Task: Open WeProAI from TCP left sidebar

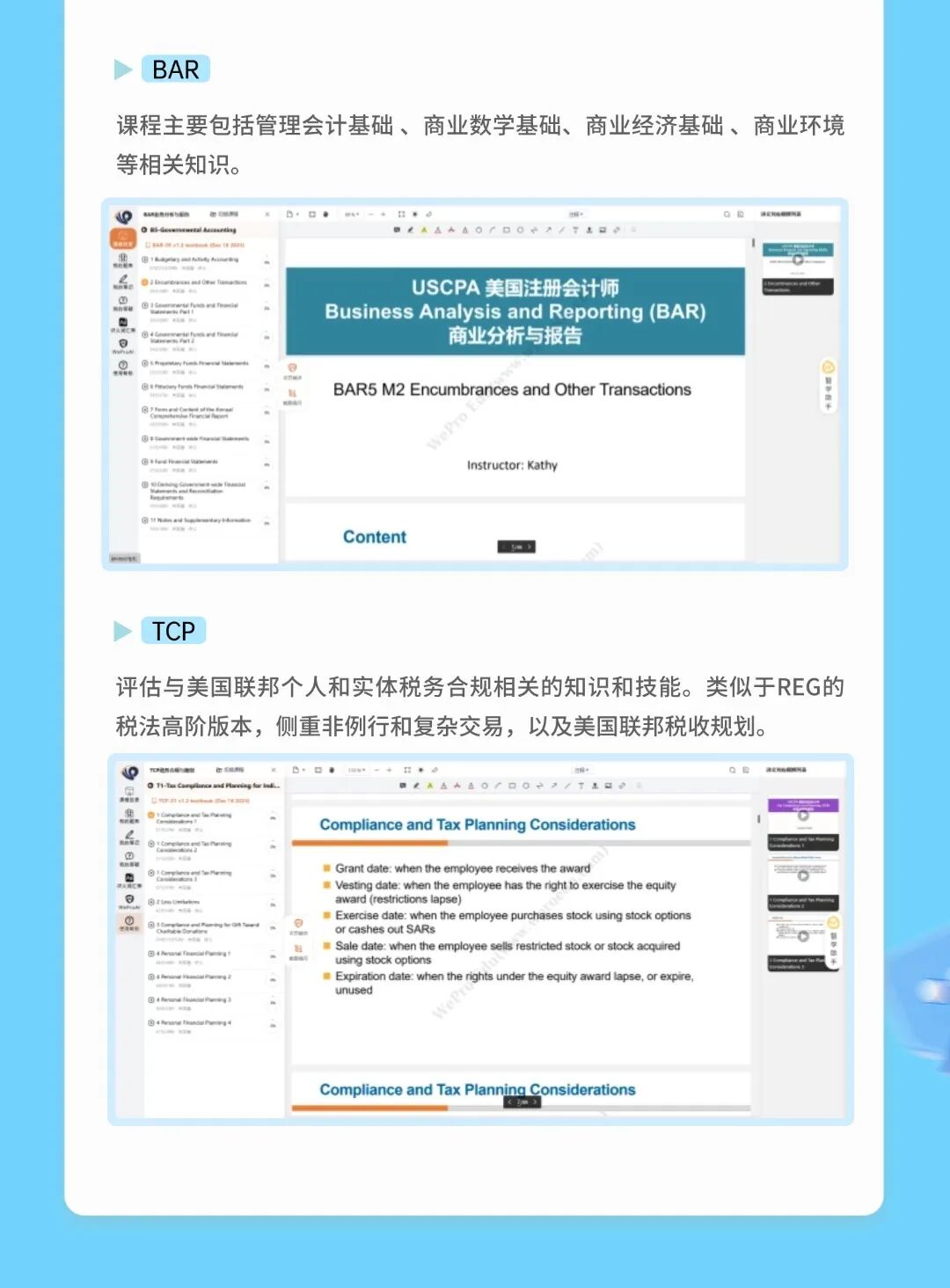Action: pos(129,901)
